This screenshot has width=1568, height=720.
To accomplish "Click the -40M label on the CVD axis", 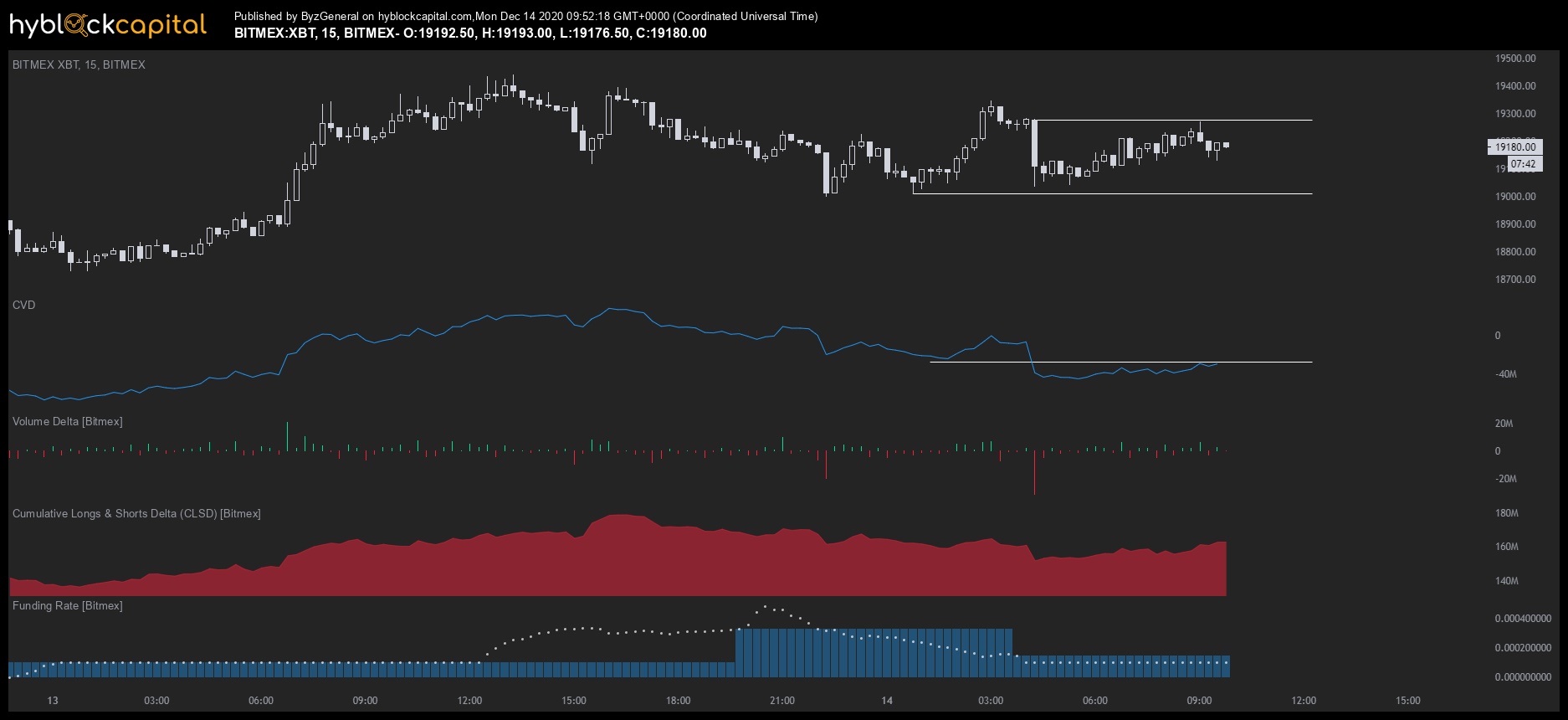I will pos(1506,374).
